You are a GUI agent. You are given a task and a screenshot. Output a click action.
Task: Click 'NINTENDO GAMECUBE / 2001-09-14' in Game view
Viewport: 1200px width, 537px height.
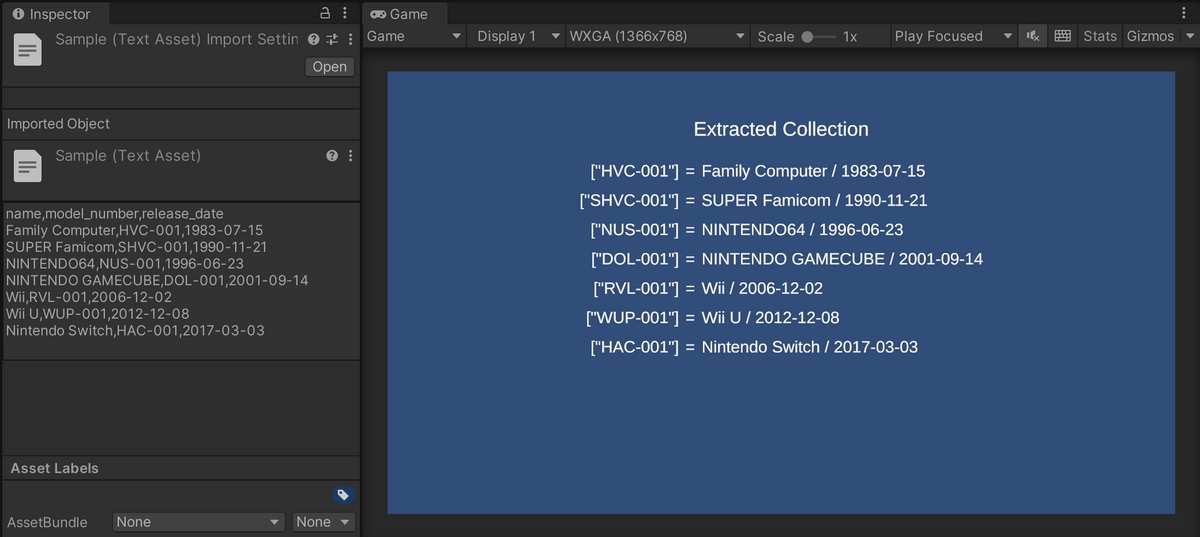click(x=842, y=259)
